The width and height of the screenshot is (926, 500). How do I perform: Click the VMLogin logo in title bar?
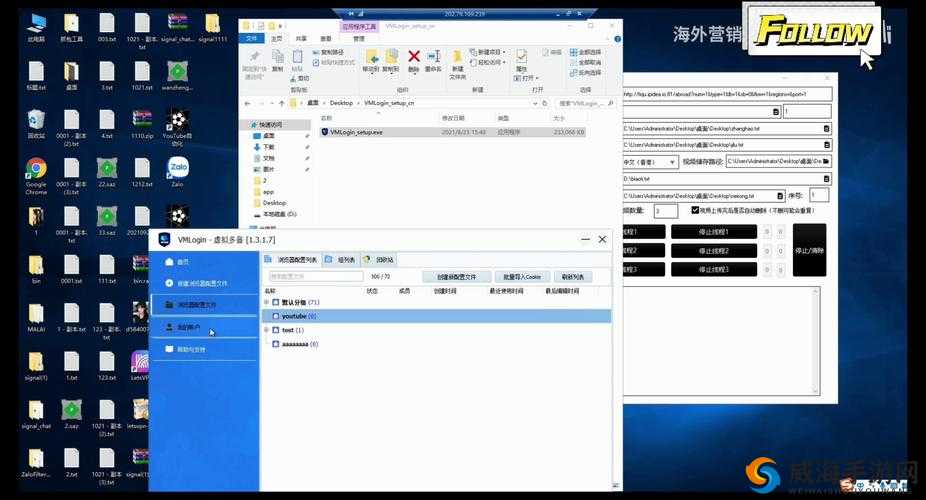165,240
